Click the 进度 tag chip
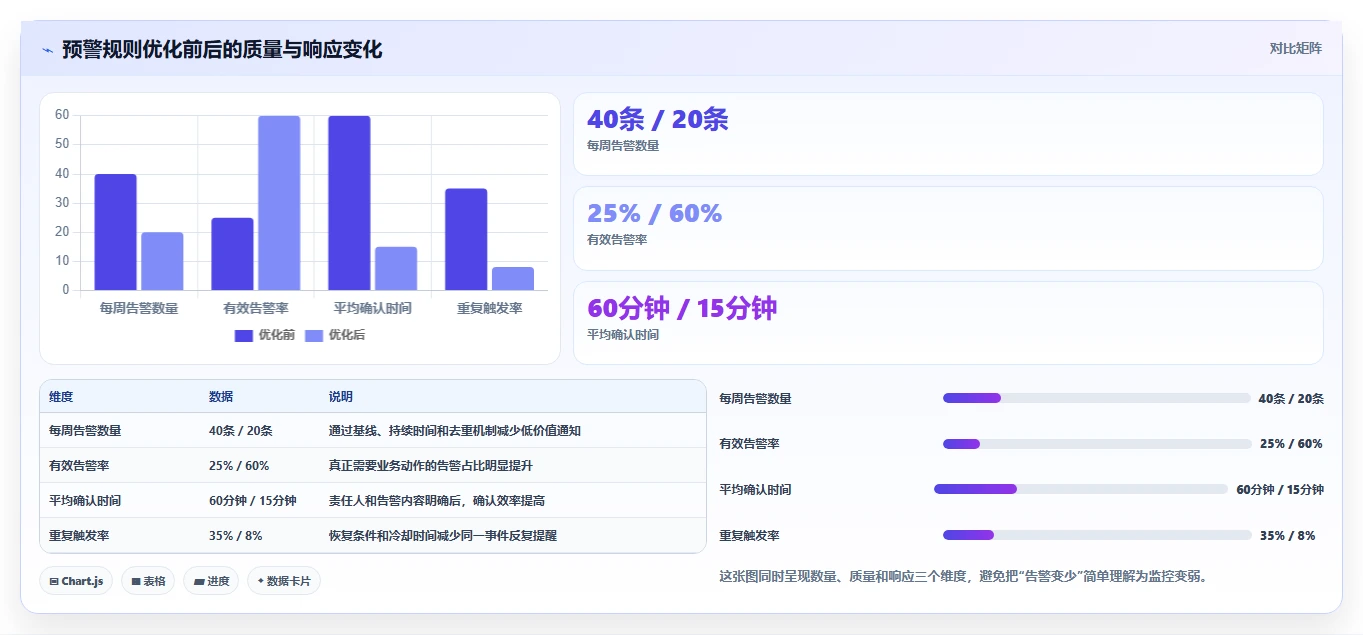 click(x=211, y=581)
